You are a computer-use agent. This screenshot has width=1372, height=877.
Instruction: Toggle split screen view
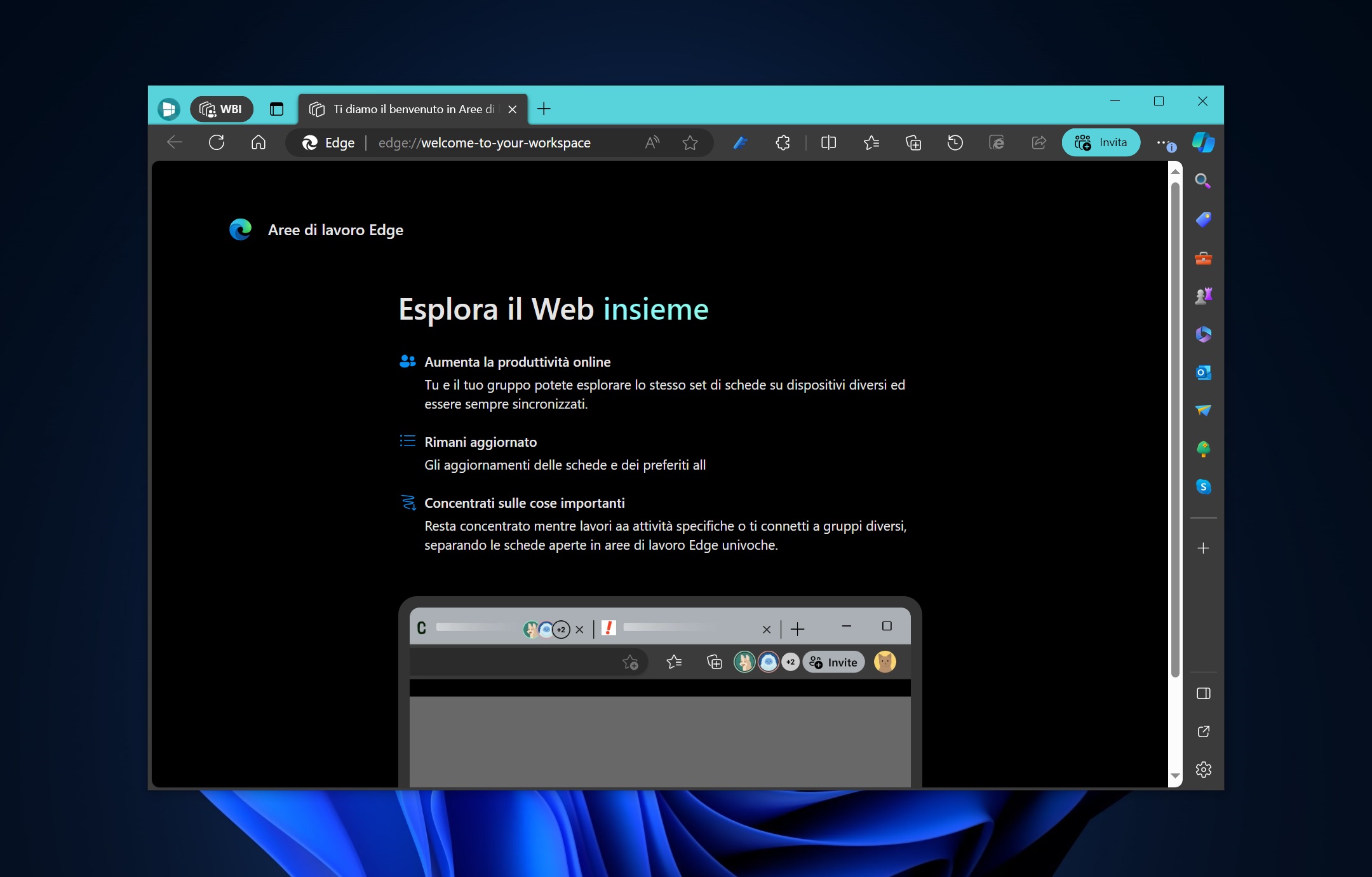coord(829,143)
